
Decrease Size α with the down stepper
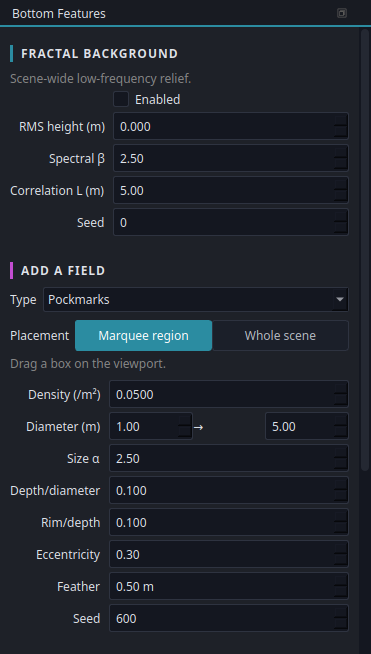(x=341, y=465)
